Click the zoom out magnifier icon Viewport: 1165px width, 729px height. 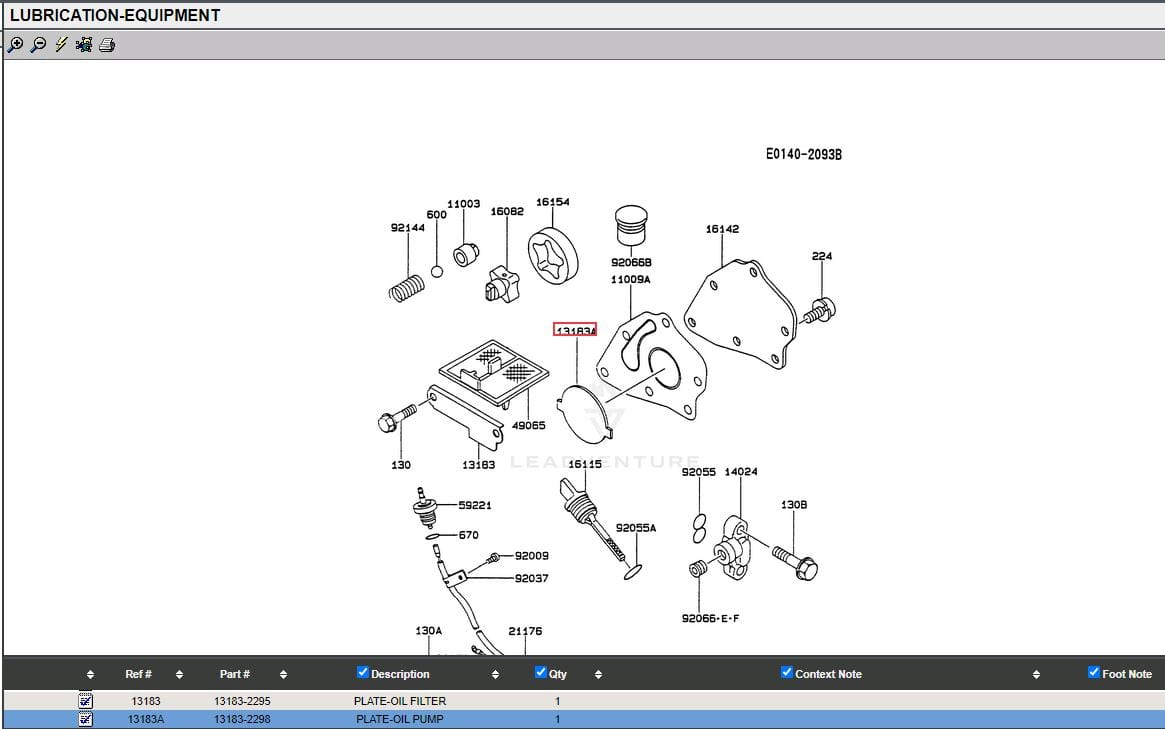38,45
